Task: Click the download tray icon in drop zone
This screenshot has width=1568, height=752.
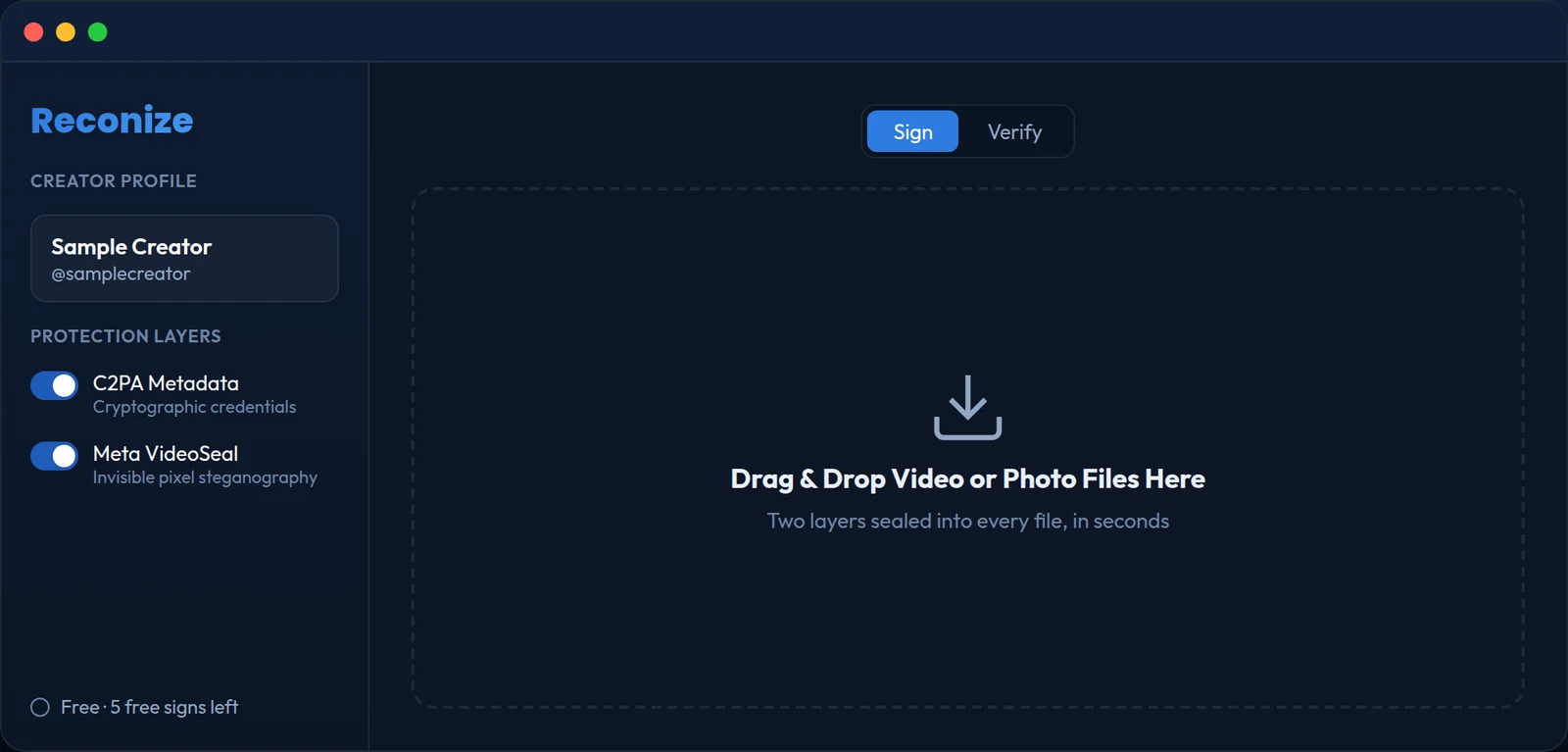Action: point(967,407)
